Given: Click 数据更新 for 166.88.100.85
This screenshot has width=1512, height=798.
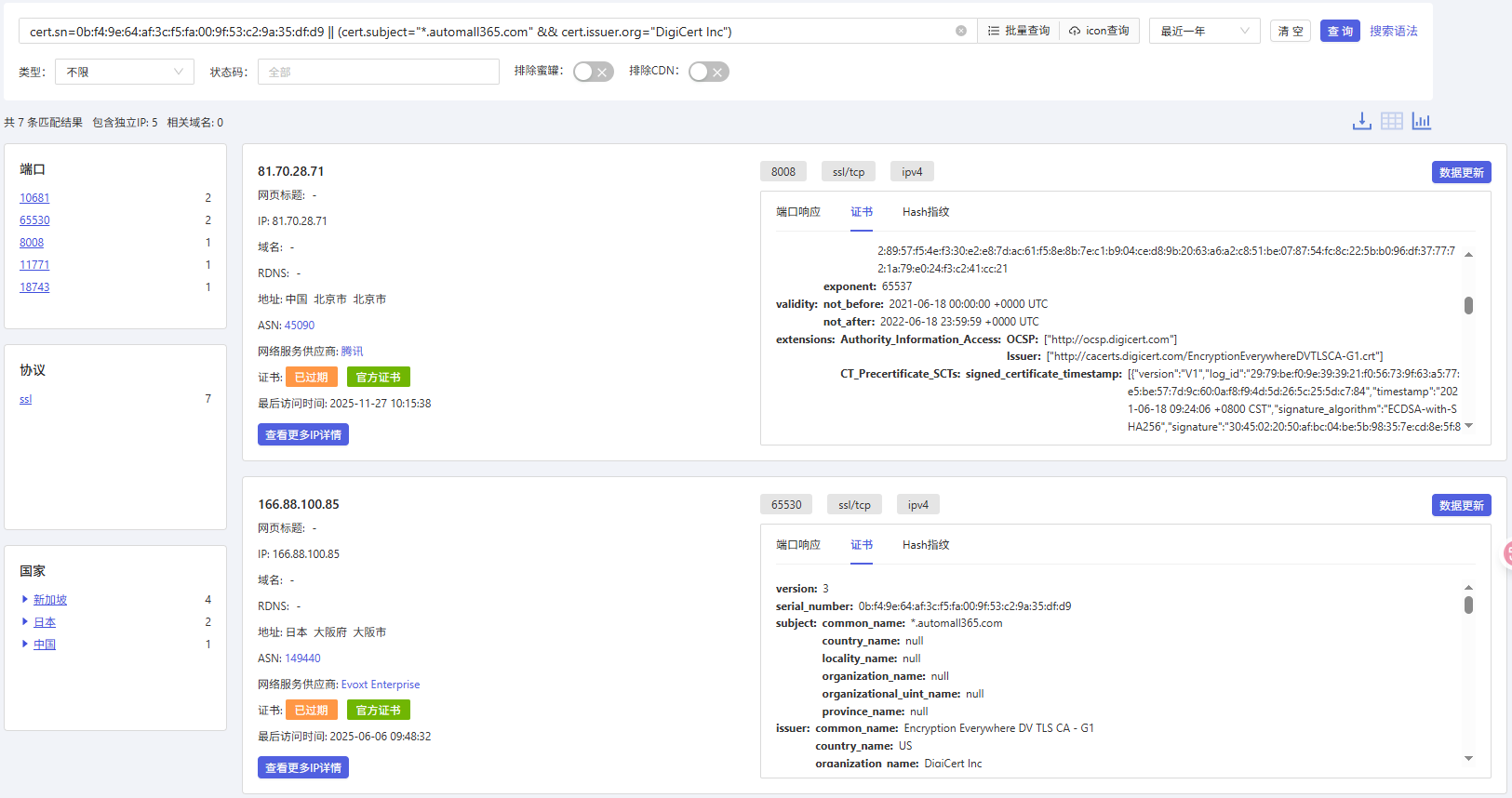Looking at the screenshot, I should coord(1461,505).
